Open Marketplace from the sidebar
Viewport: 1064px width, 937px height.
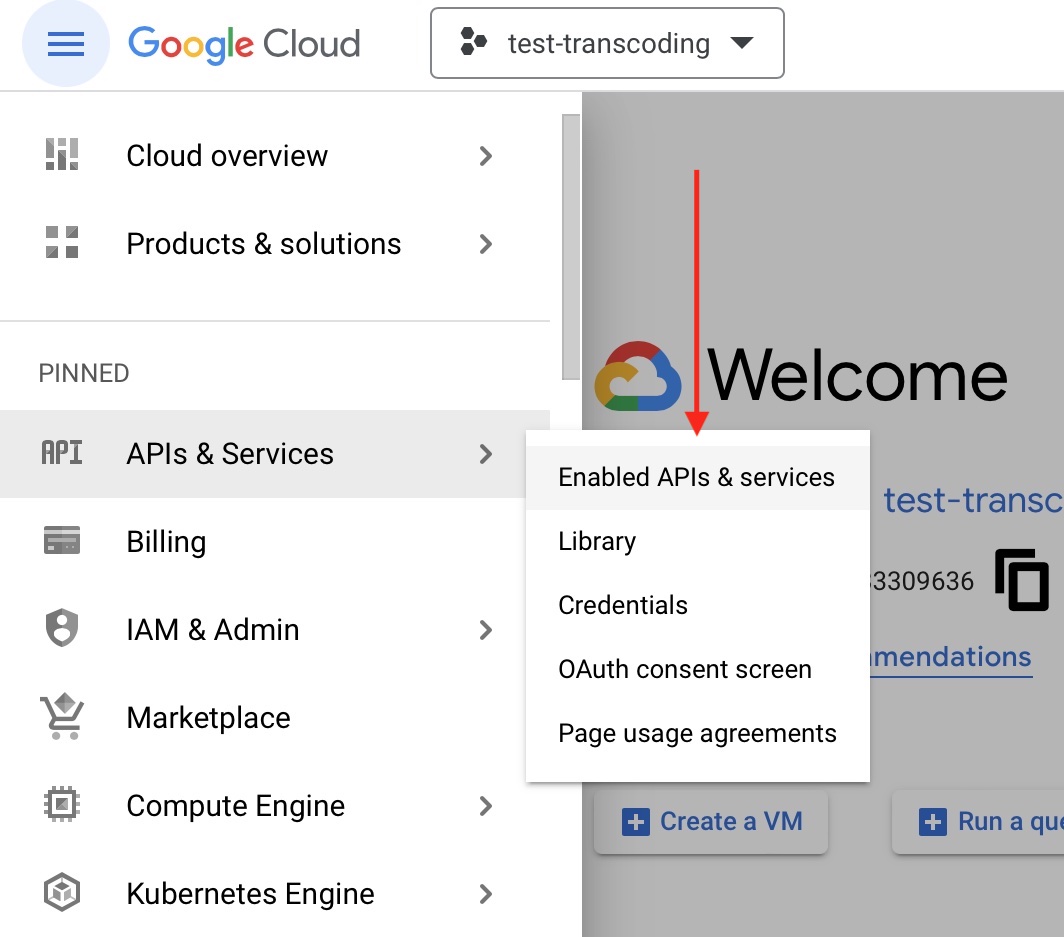(x=275, y=718)
